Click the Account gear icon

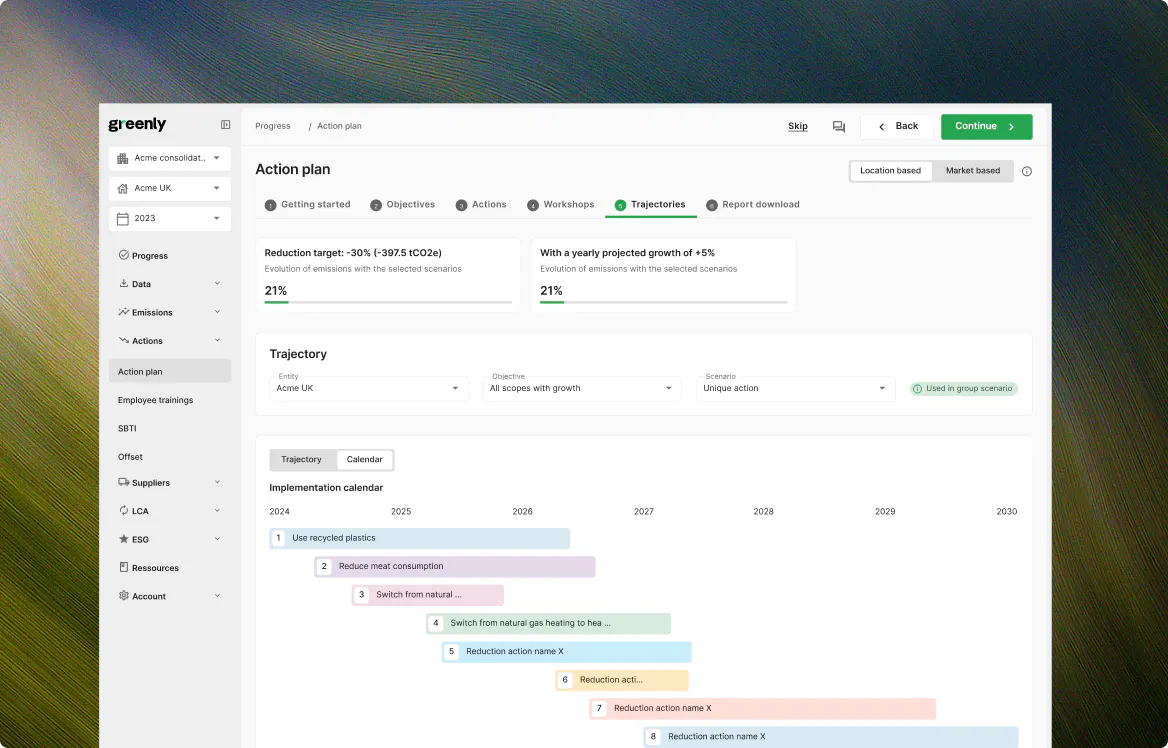point(124,595)
